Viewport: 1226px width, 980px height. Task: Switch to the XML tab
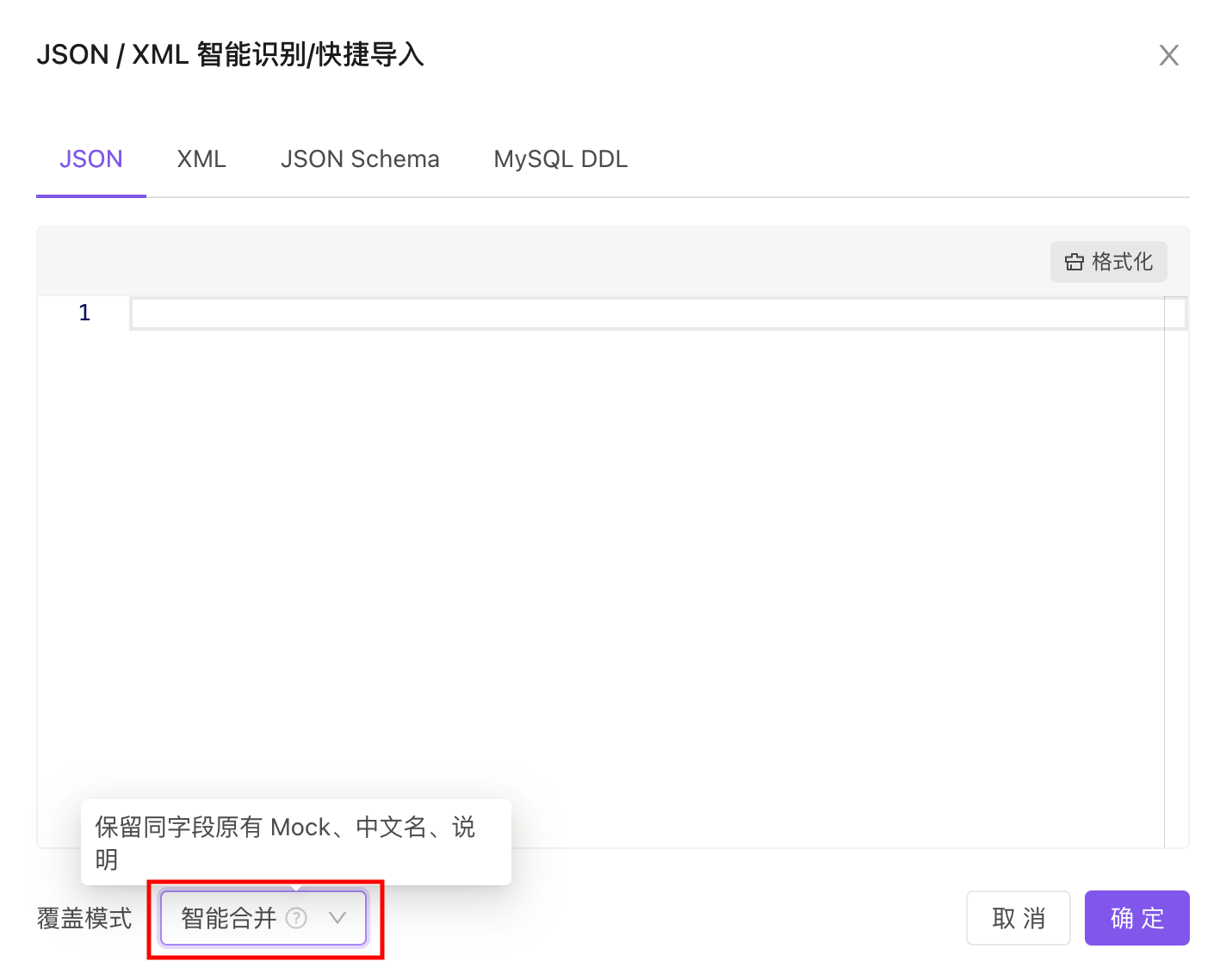point(201,158)
